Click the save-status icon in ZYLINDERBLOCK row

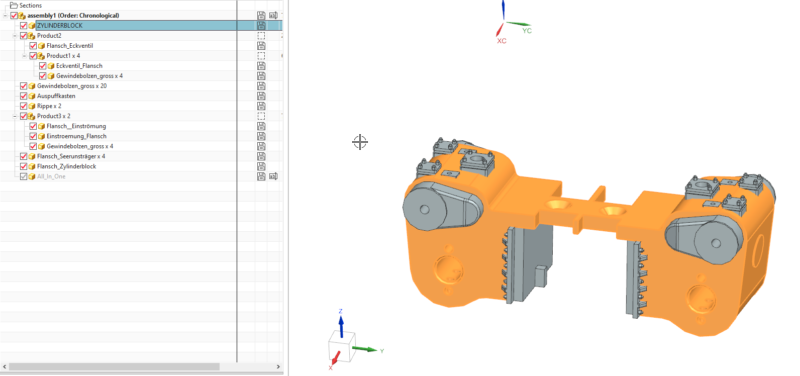(x=261, y=26)
